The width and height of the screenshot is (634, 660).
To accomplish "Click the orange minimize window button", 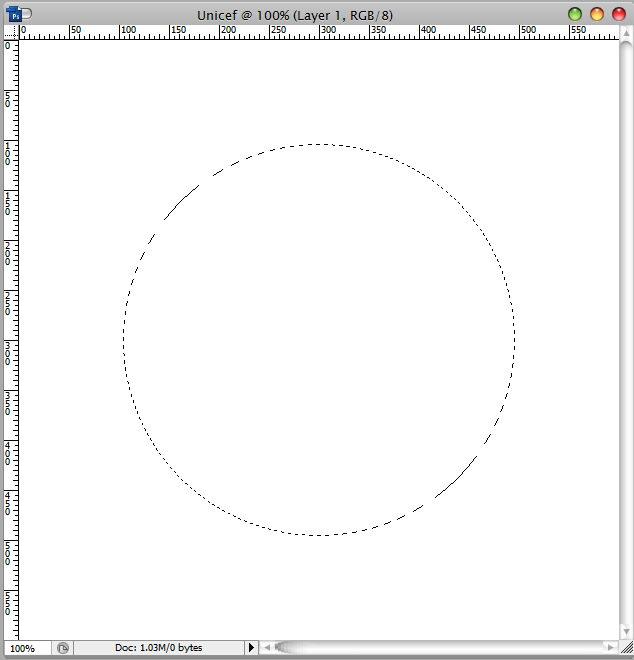I will coord(597,14).
